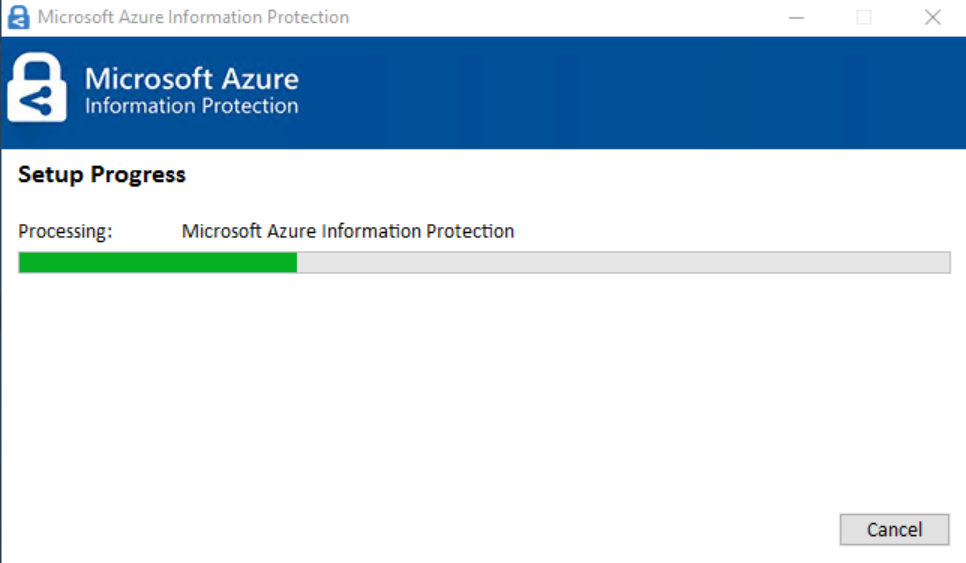Click the small lock icon in title bar
This screenshot has width=966, height=563.
(x=19, y=18)
